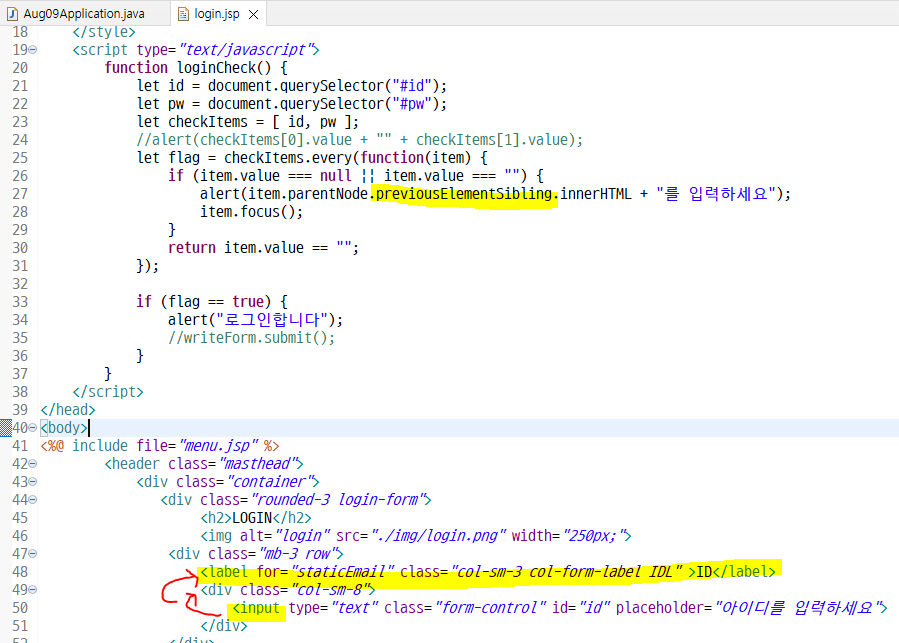This screenshot has width=899, height=643.
Task: Click 'let checkItems = [ id, pw ];'
Action: click(248, 122)
